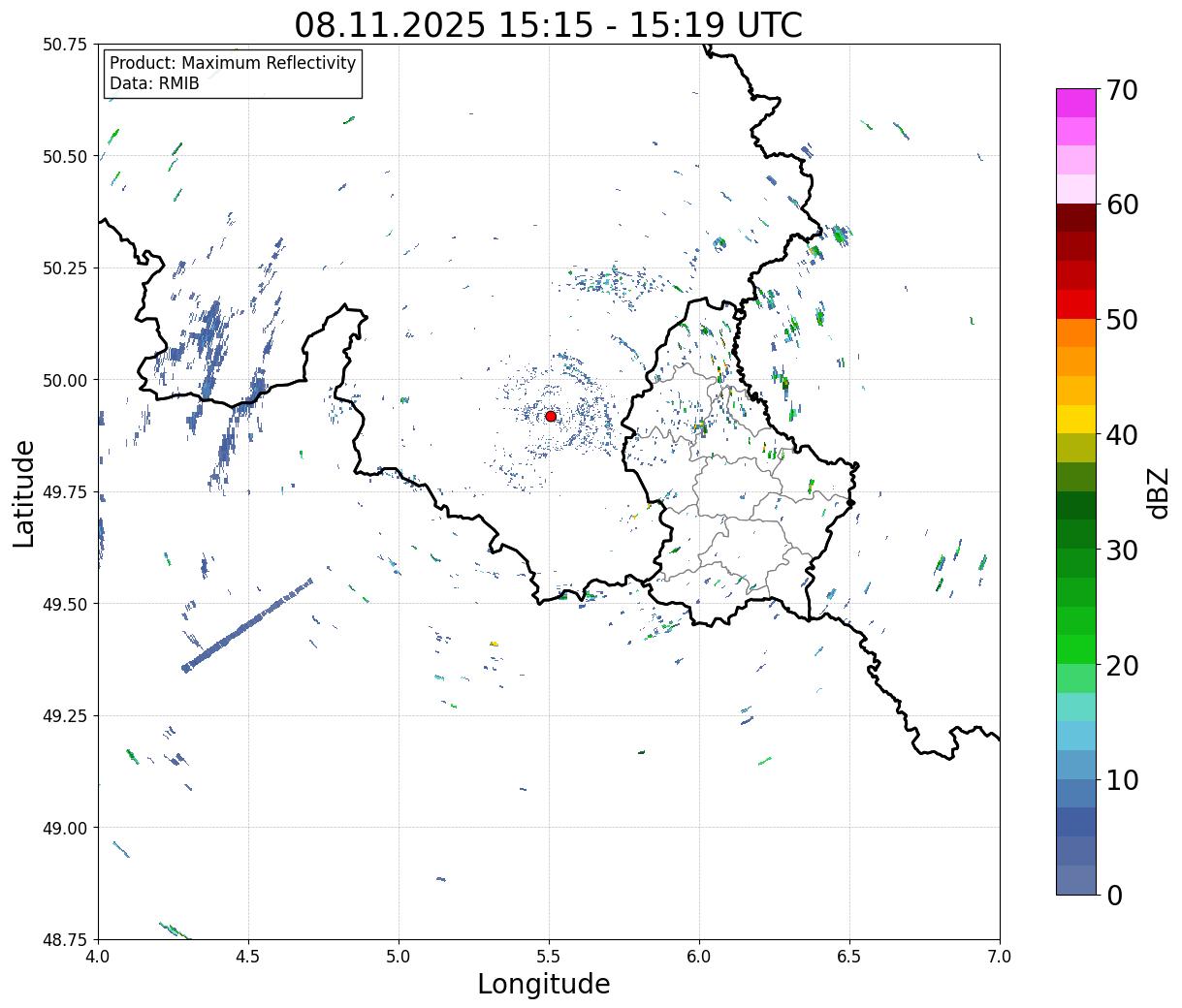This screenshot has height=1008, width=1182.
Task: Click the dark maroon colorbar swatch below 60
Action: [1076, 218]
